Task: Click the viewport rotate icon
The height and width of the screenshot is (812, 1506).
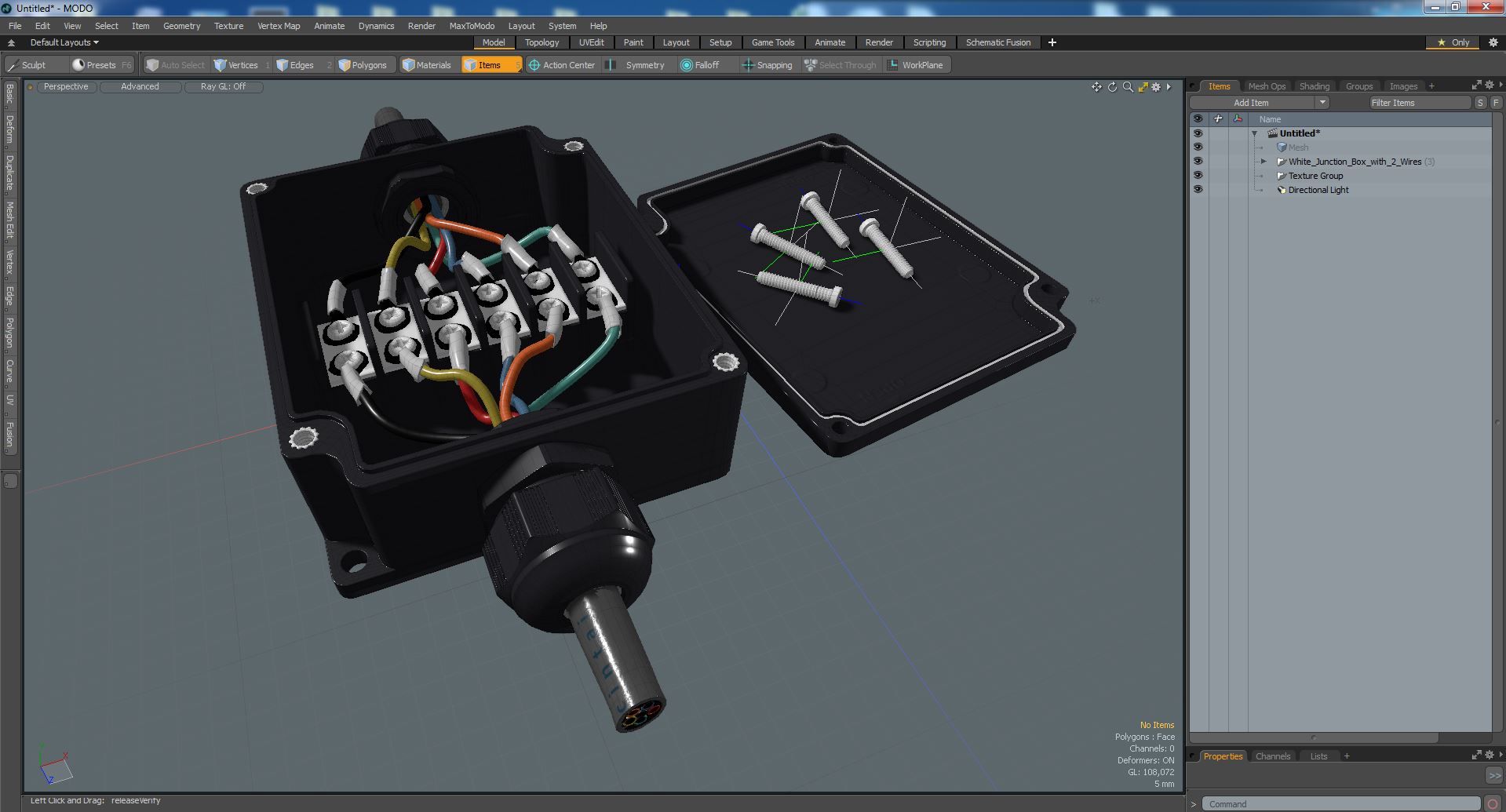Action: click(1112, 87)
